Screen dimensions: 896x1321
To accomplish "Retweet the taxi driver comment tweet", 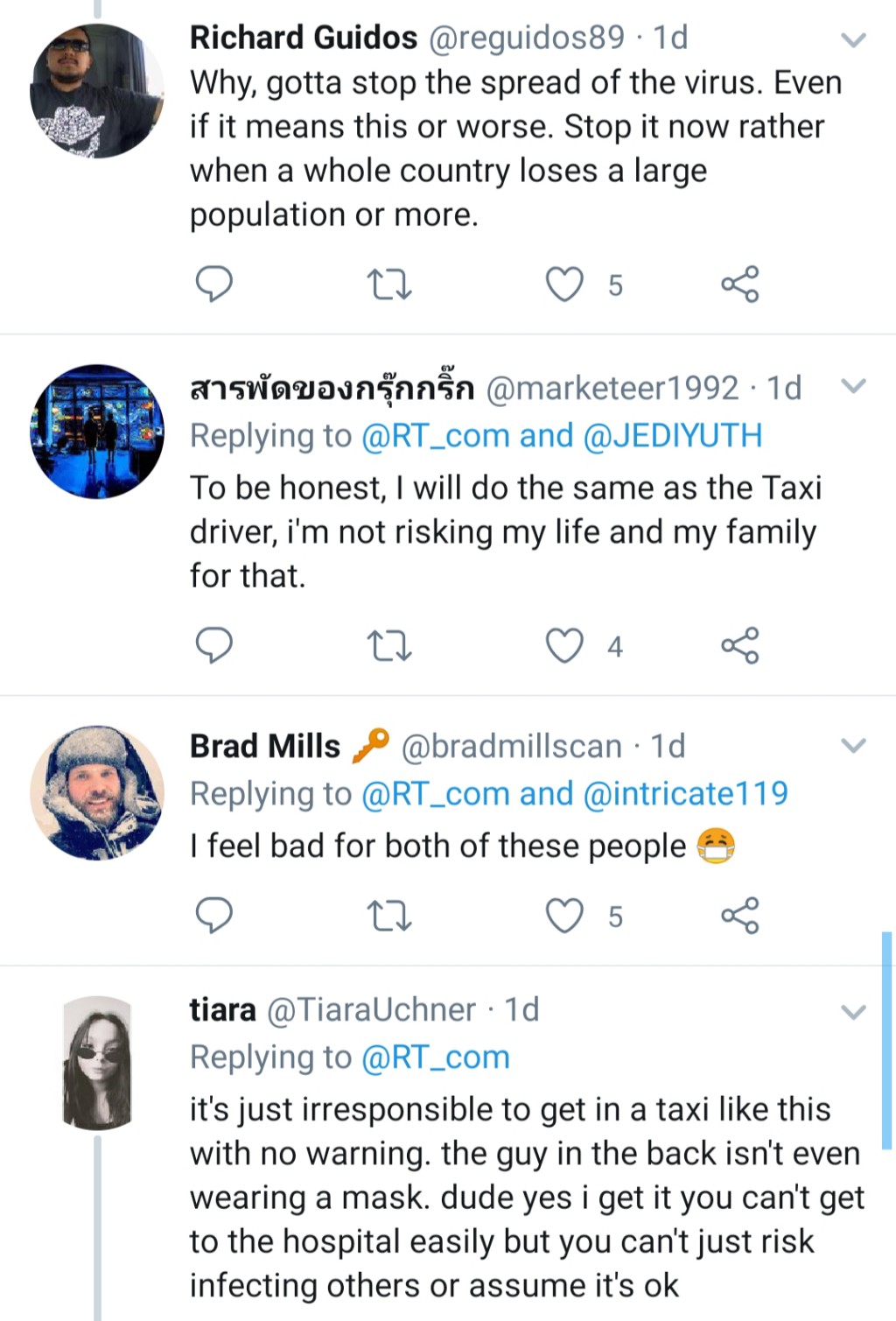I will (388, 646).
